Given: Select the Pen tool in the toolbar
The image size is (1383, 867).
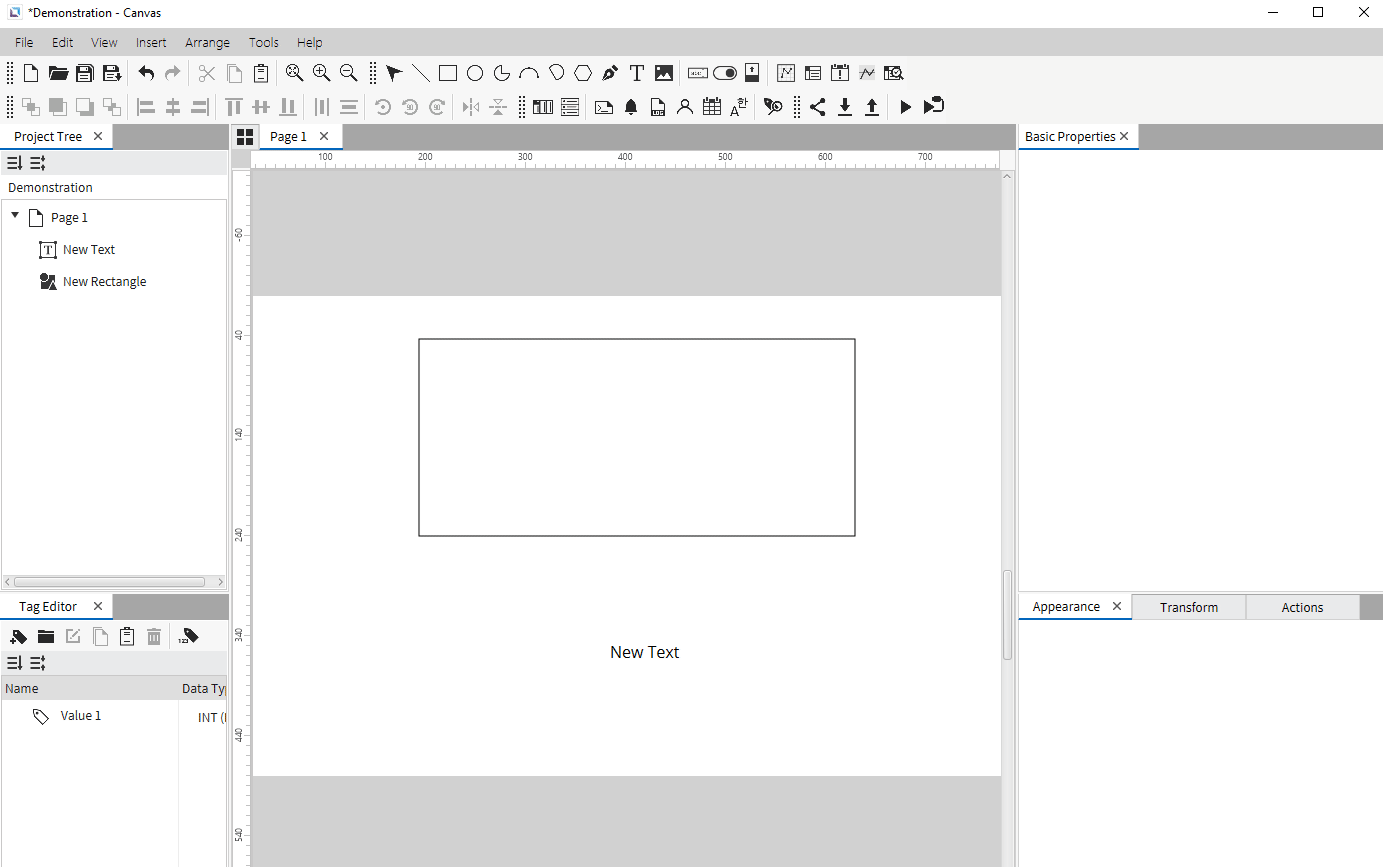Looking at the screenshot, I should tap(610, 72).
